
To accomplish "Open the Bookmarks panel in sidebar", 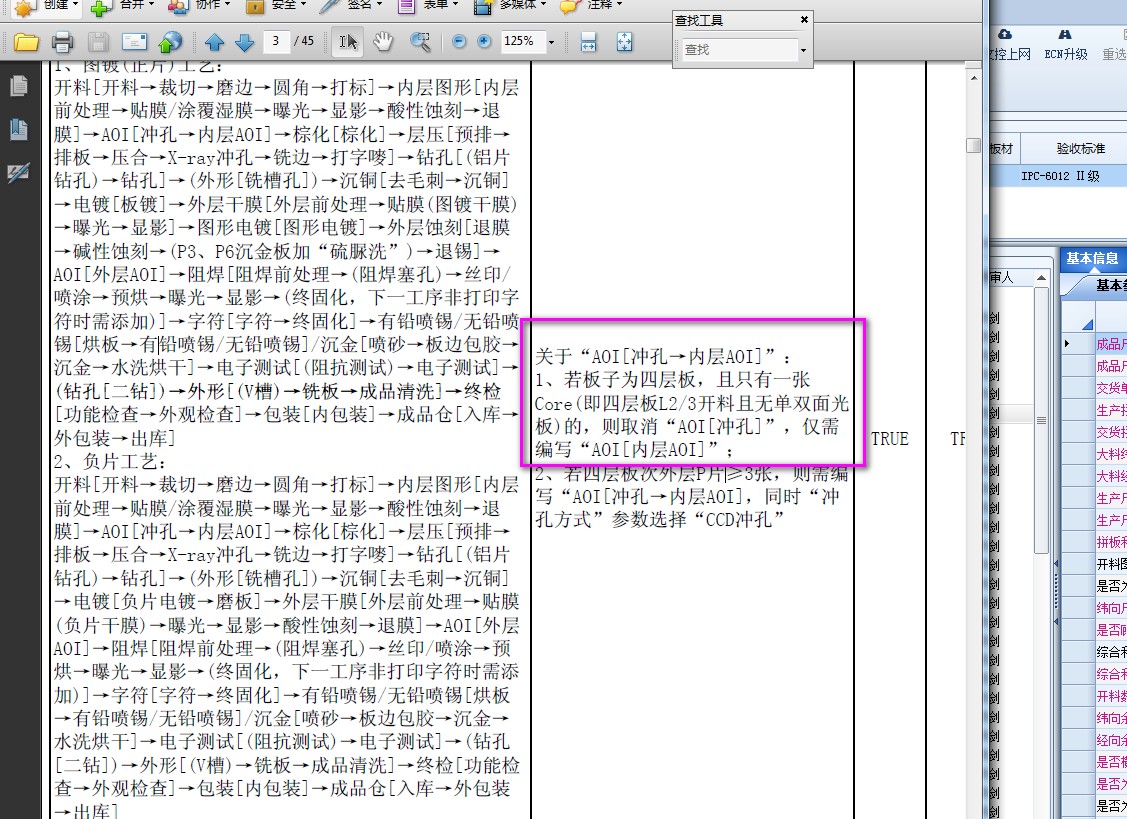I will coord(19,129).
